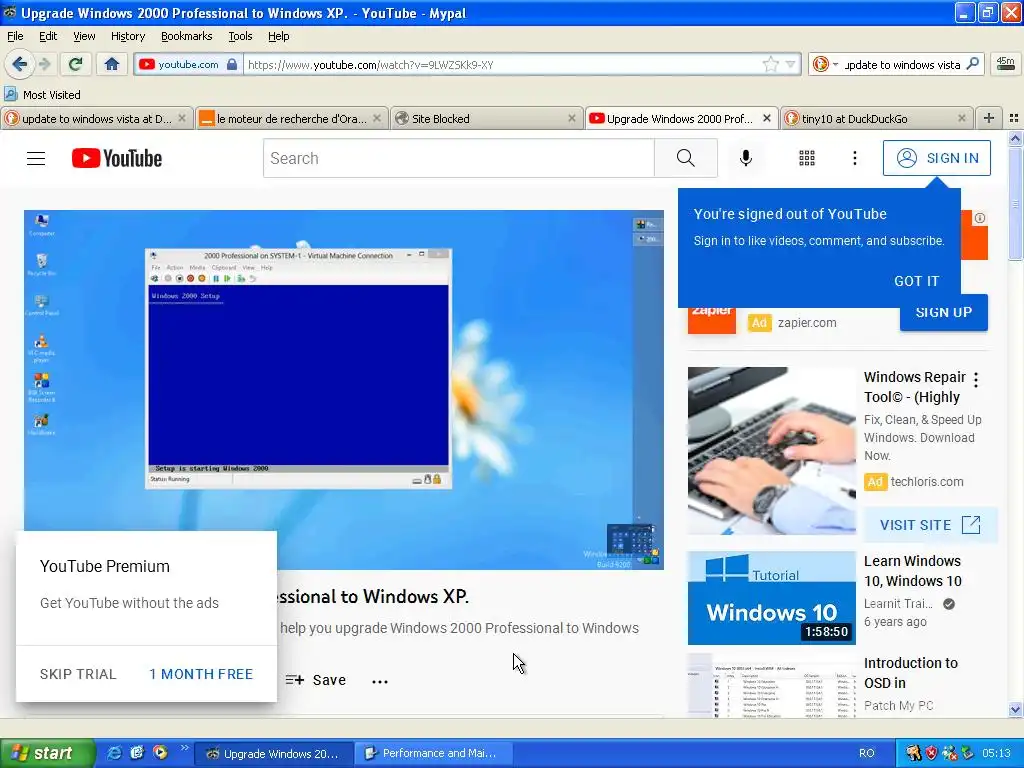Click the RO language indicator in taskbar
Viewport: 1024px width, 768px height.
pos(866,753)
